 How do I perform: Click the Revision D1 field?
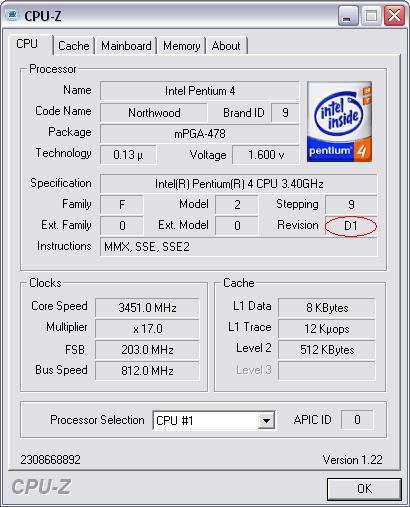[x=351, y=226]
